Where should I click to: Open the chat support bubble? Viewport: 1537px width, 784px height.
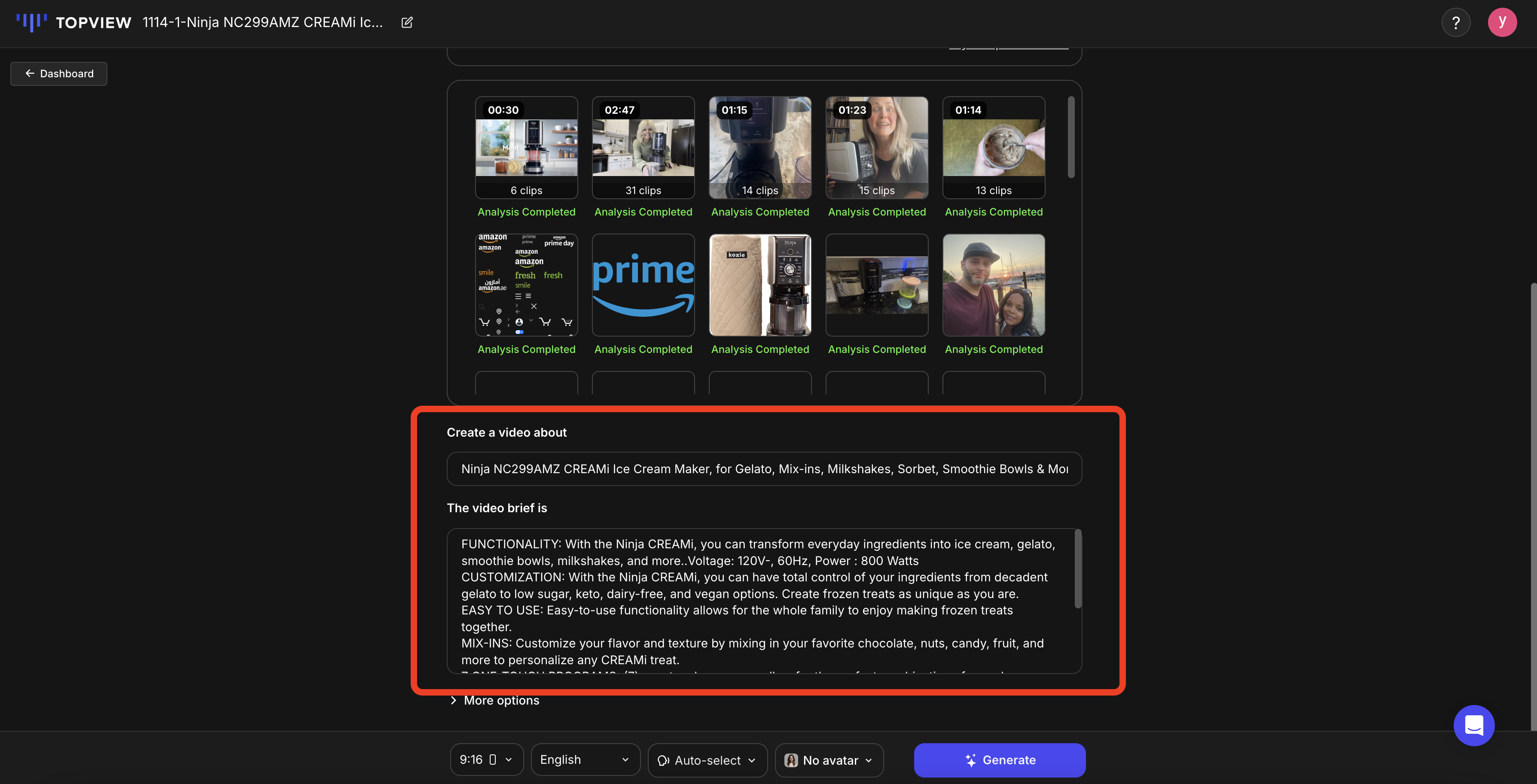tap(1474, 725)
